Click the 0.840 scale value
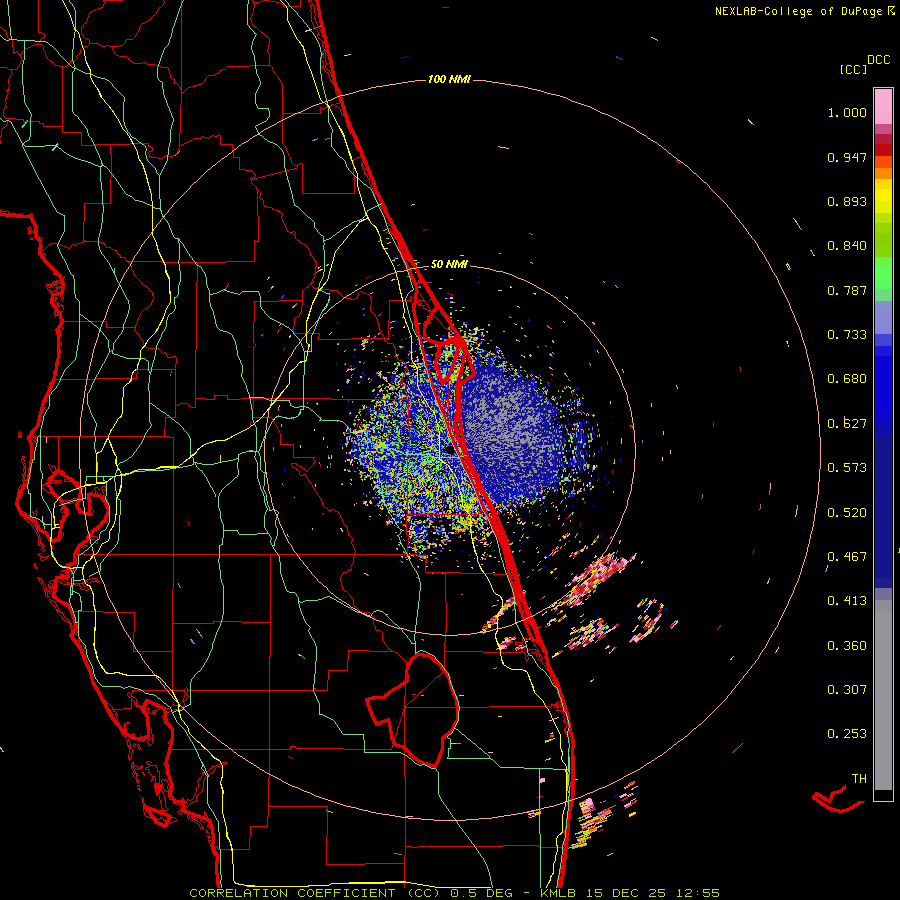 pos(847,246)
